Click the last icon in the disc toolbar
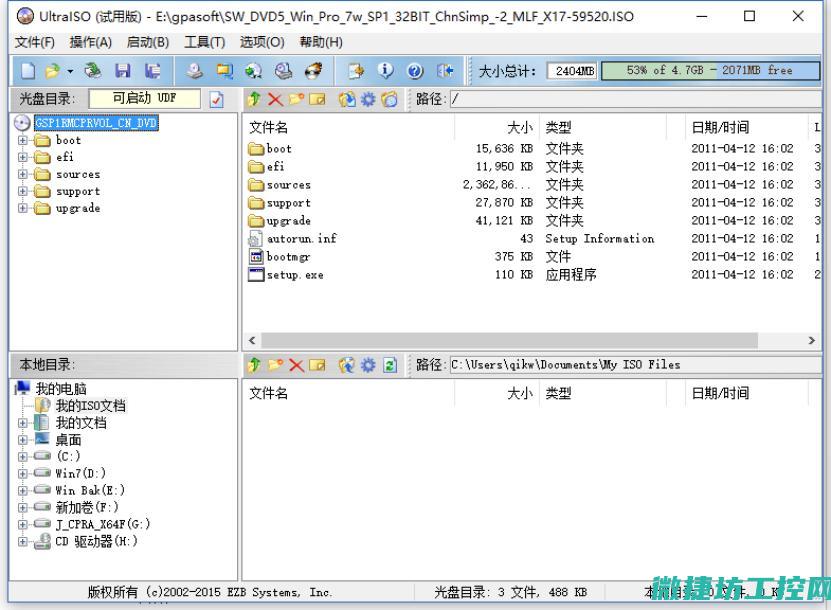Image resolution: width=831 pixels, height=610 pixels. pos(389,99)
